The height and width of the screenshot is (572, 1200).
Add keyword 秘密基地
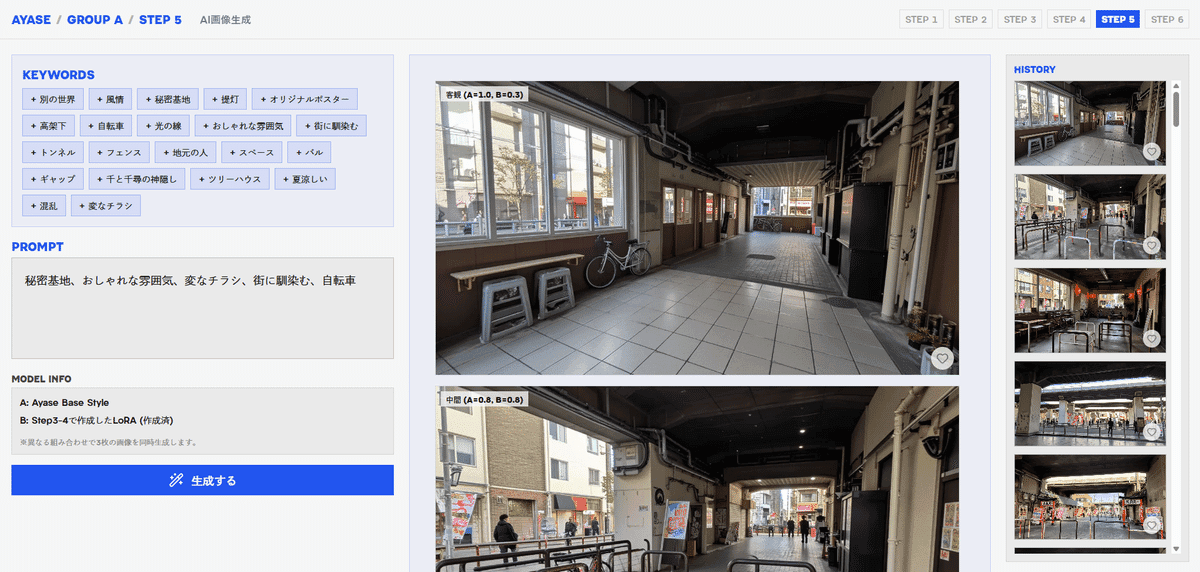pyautogui.click(x=167, y=99)
